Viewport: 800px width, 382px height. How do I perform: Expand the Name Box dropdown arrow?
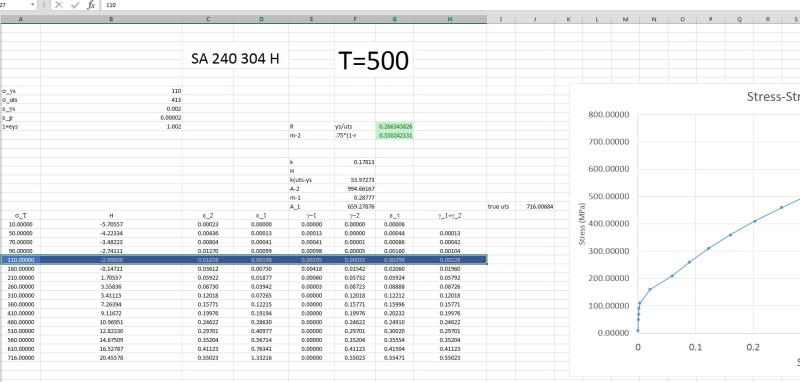(33, 5)
